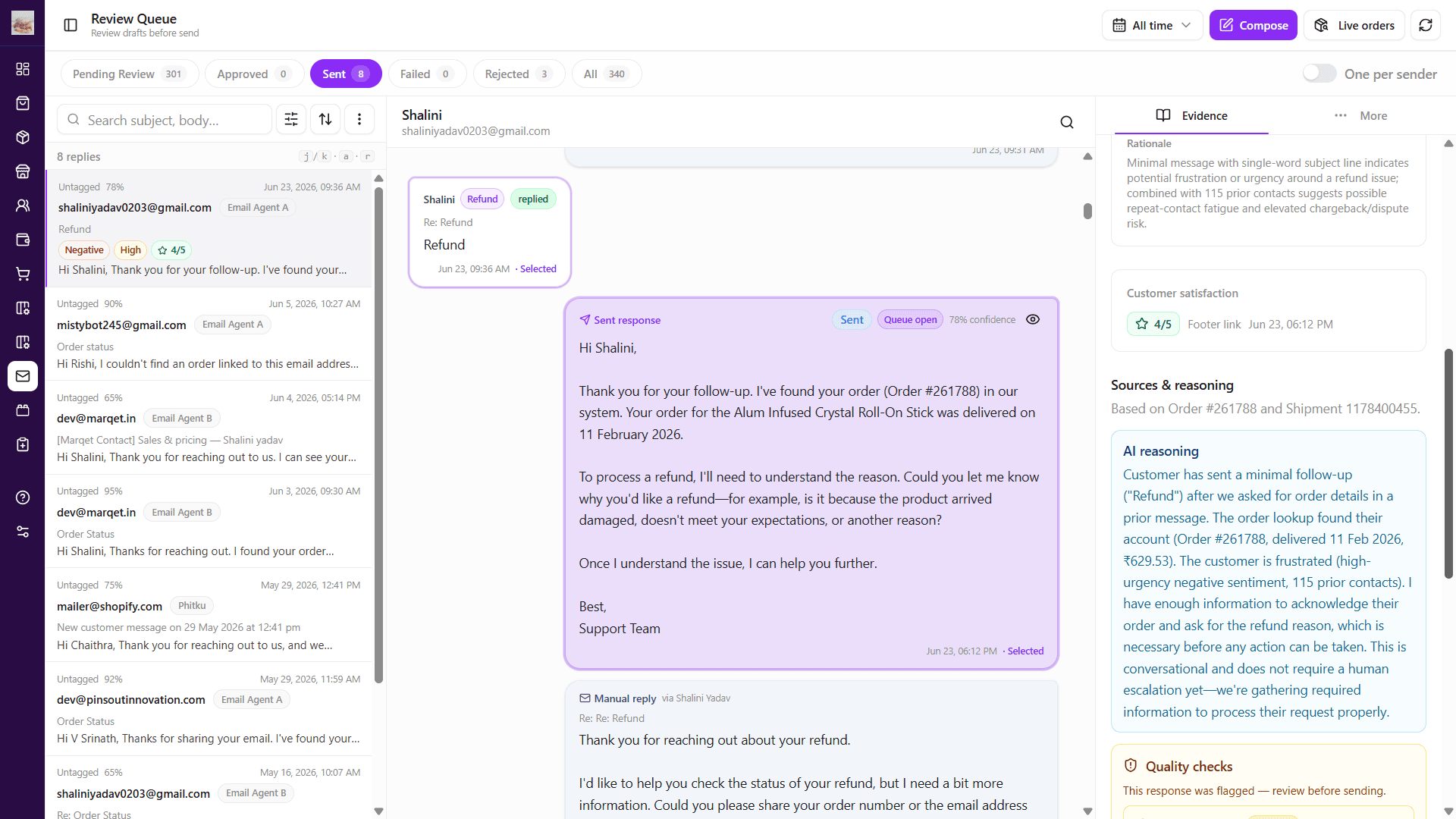
Task: Click the sort order arrows icon
Action: [x=325, y=119]
